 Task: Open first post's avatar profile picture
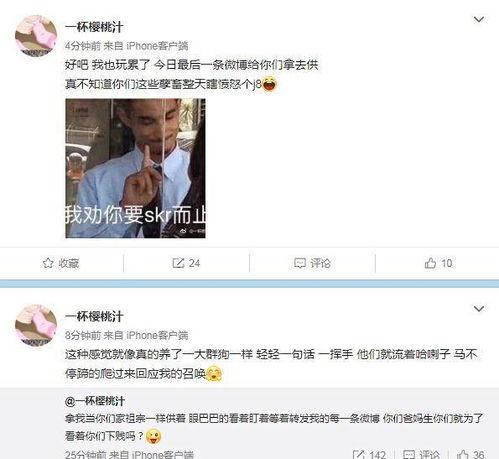pyautogui.click(x=36, y=36)
